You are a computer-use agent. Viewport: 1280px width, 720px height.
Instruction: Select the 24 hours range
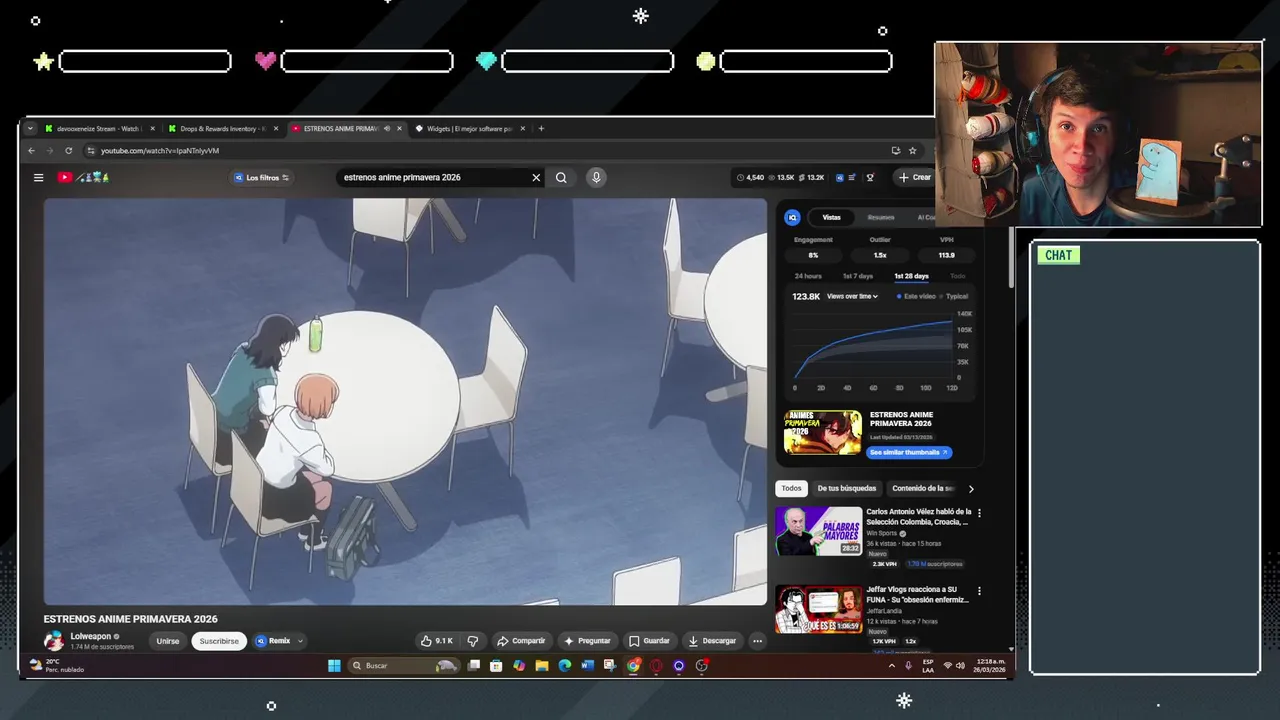[808, 276]
